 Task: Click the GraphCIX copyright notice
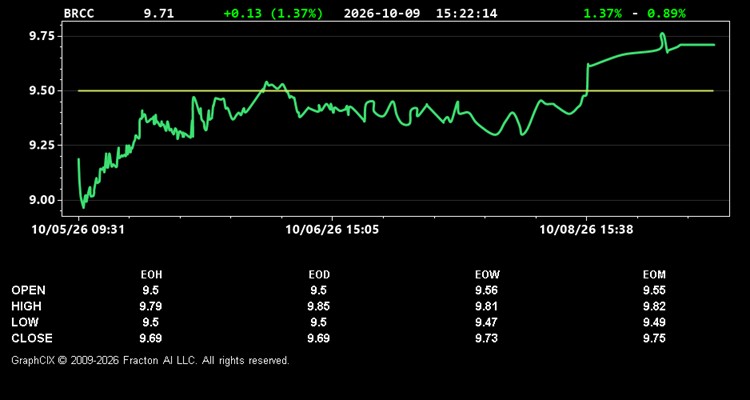151,360
